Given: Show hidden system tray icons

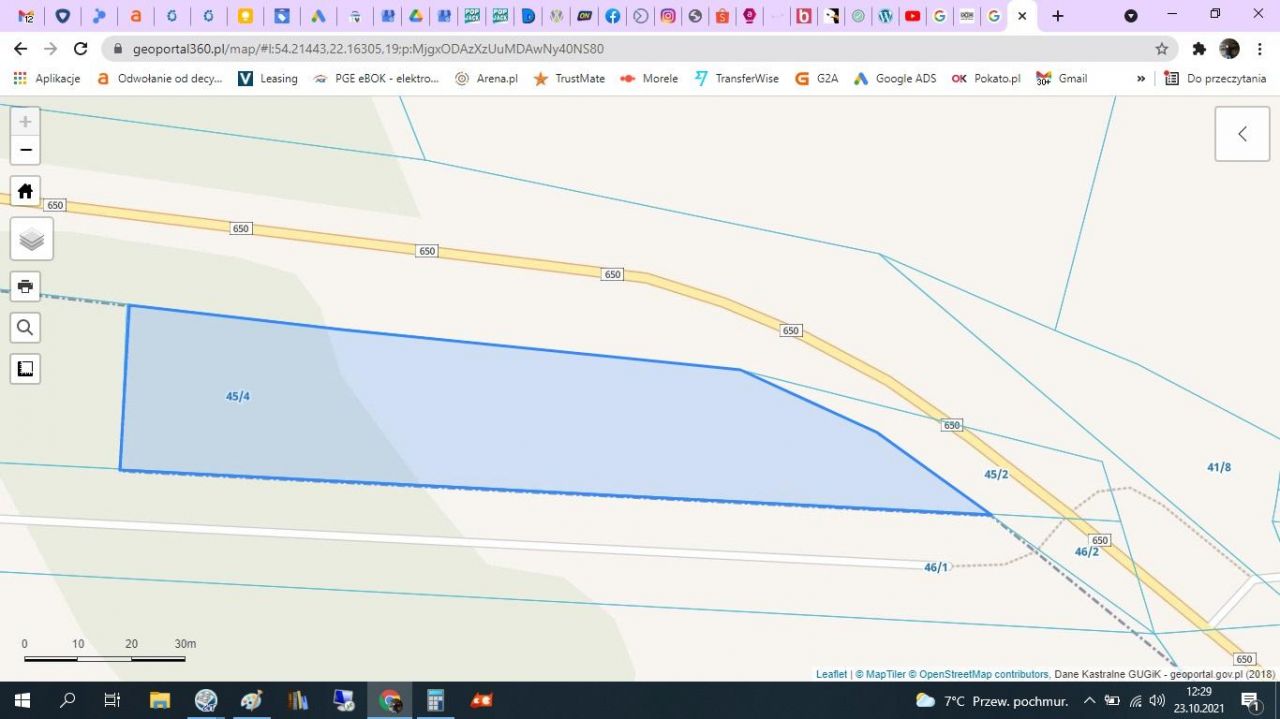Looking at the screenshot, I should tap(1089, 700).
